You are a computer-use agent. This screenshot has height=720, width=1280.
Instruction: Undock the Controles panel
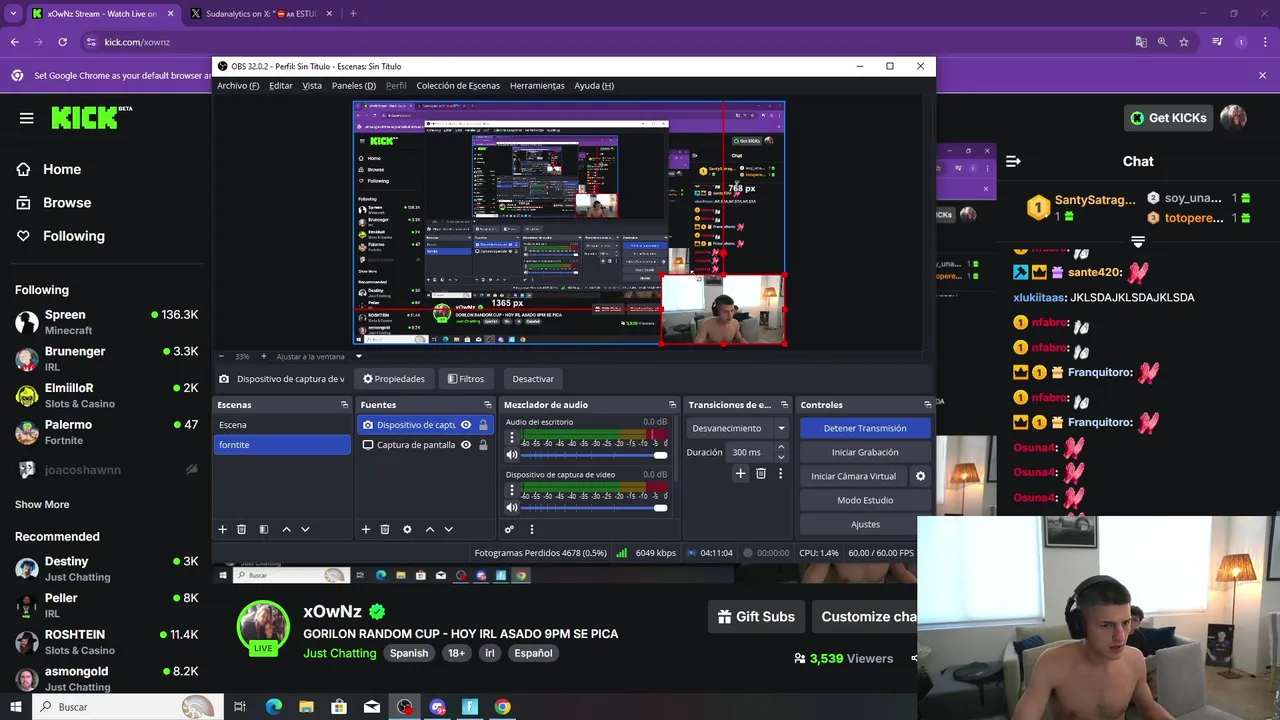click(x=928, y=405)
